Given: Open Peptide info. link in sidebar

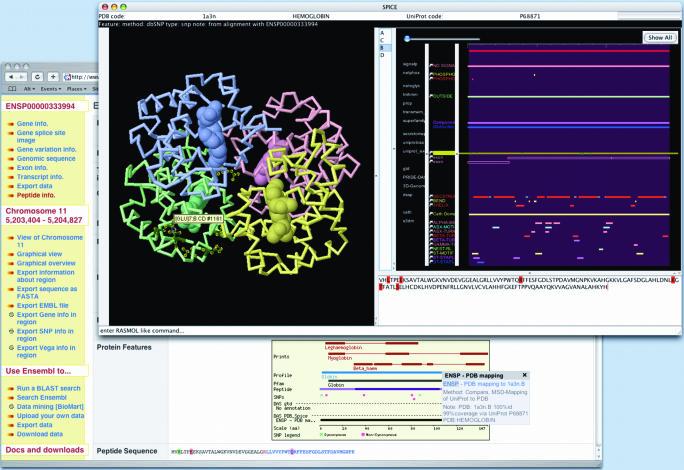Looking at the screenshot, I should click(36, 195).
